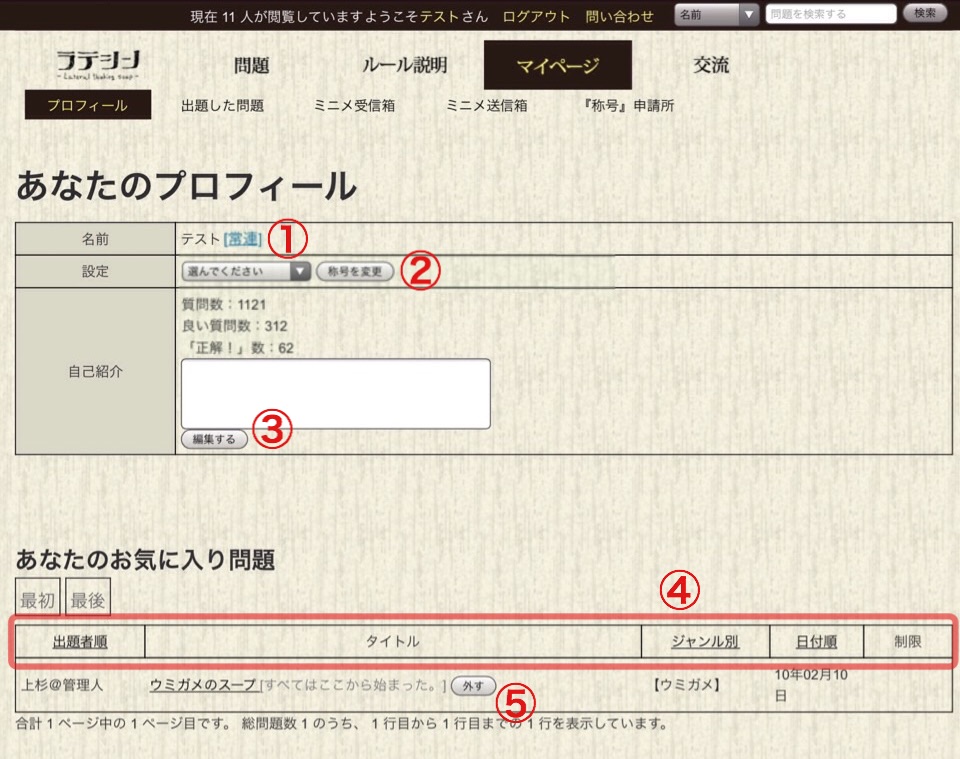The image size is (960, 759).
Task: Navigate to the 交流 menu
Action: (x=711, y=66)
